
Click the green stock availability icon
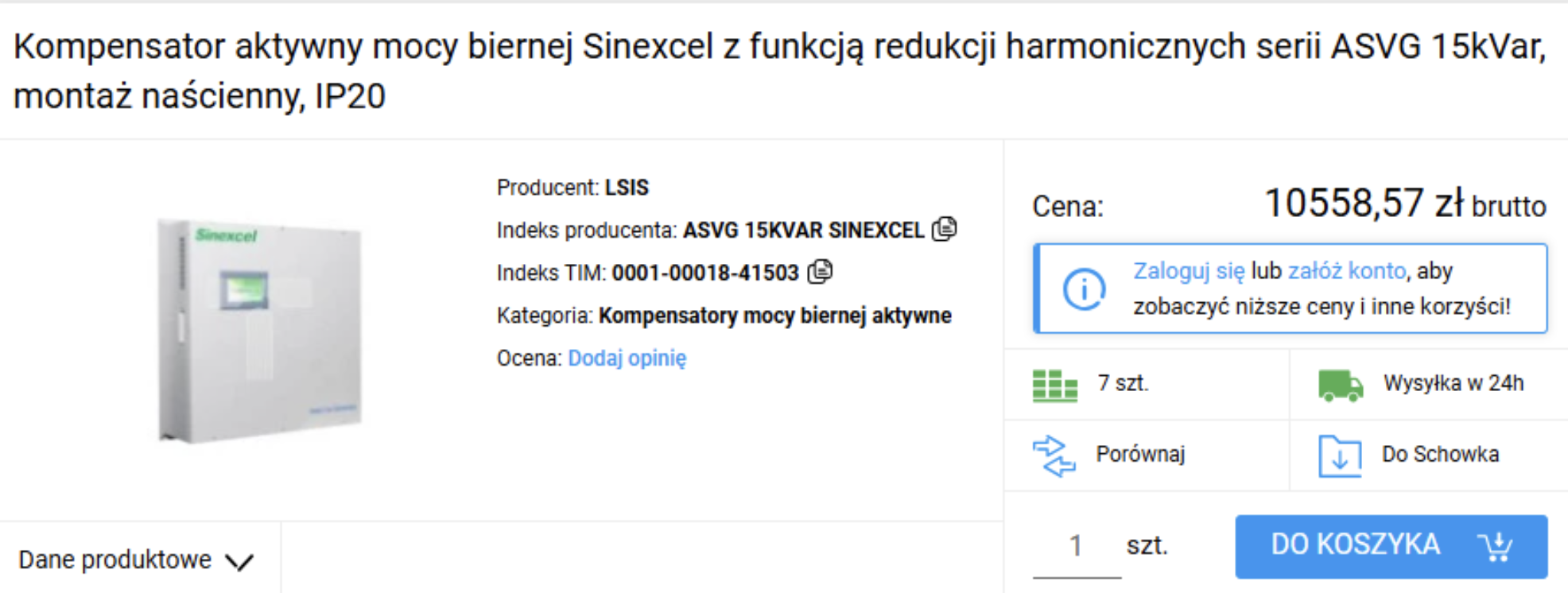[1054, 386]
